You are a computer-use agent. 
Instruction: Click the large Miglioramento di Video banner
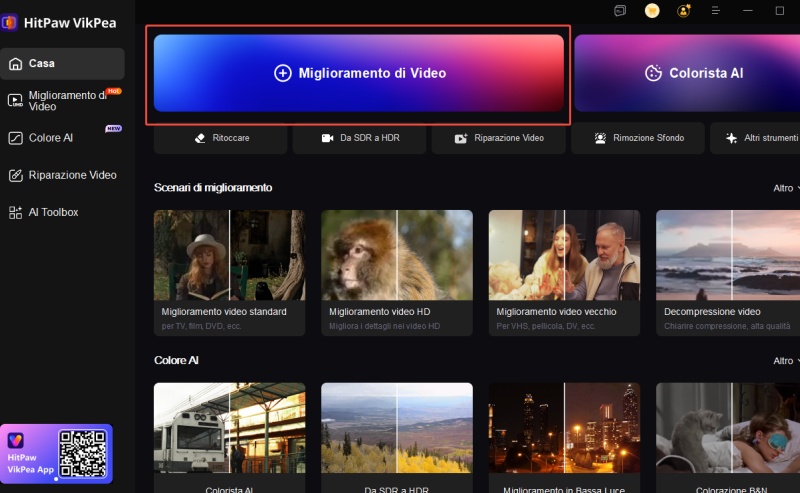point(359,73)
